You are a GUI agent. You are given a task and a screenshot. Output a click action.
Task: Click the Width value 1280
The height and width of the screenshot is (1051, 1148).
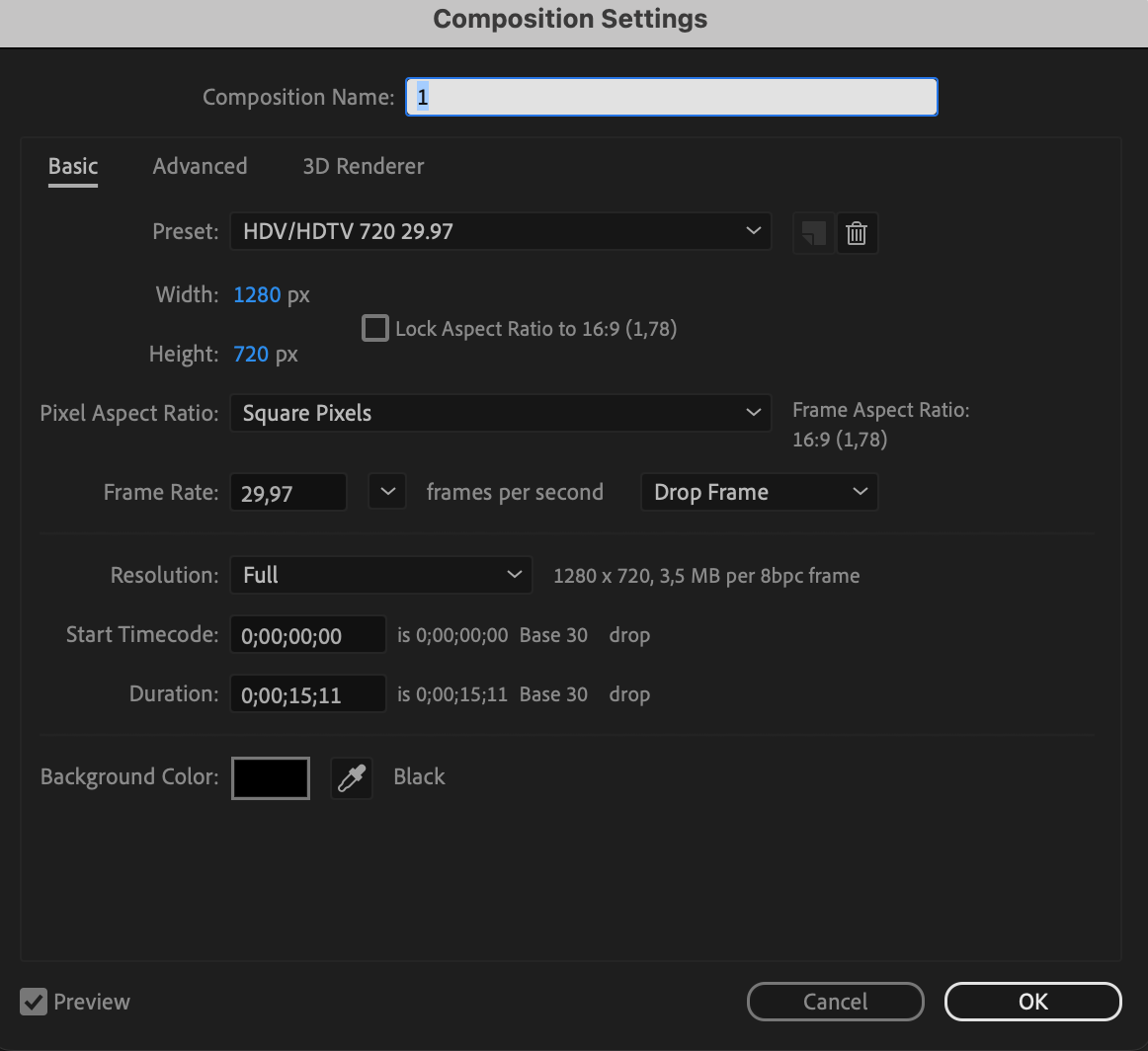click(257, 294)
